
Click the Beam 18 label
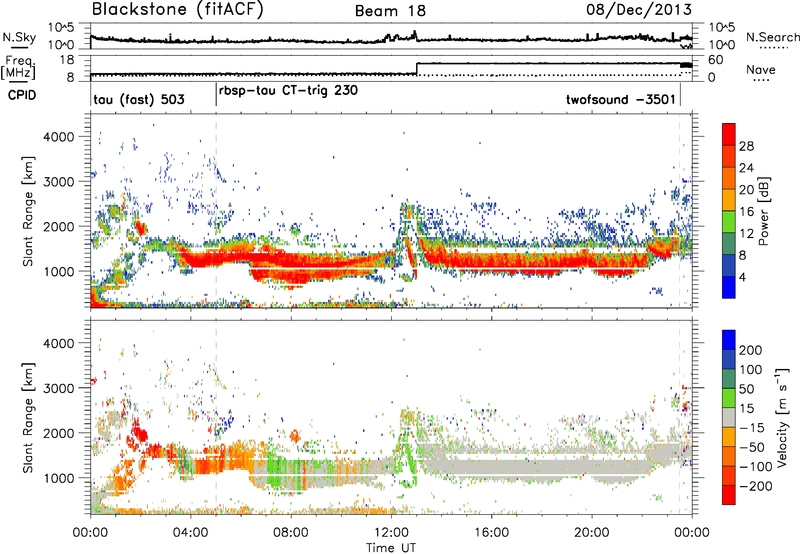[x=390, y=11]
